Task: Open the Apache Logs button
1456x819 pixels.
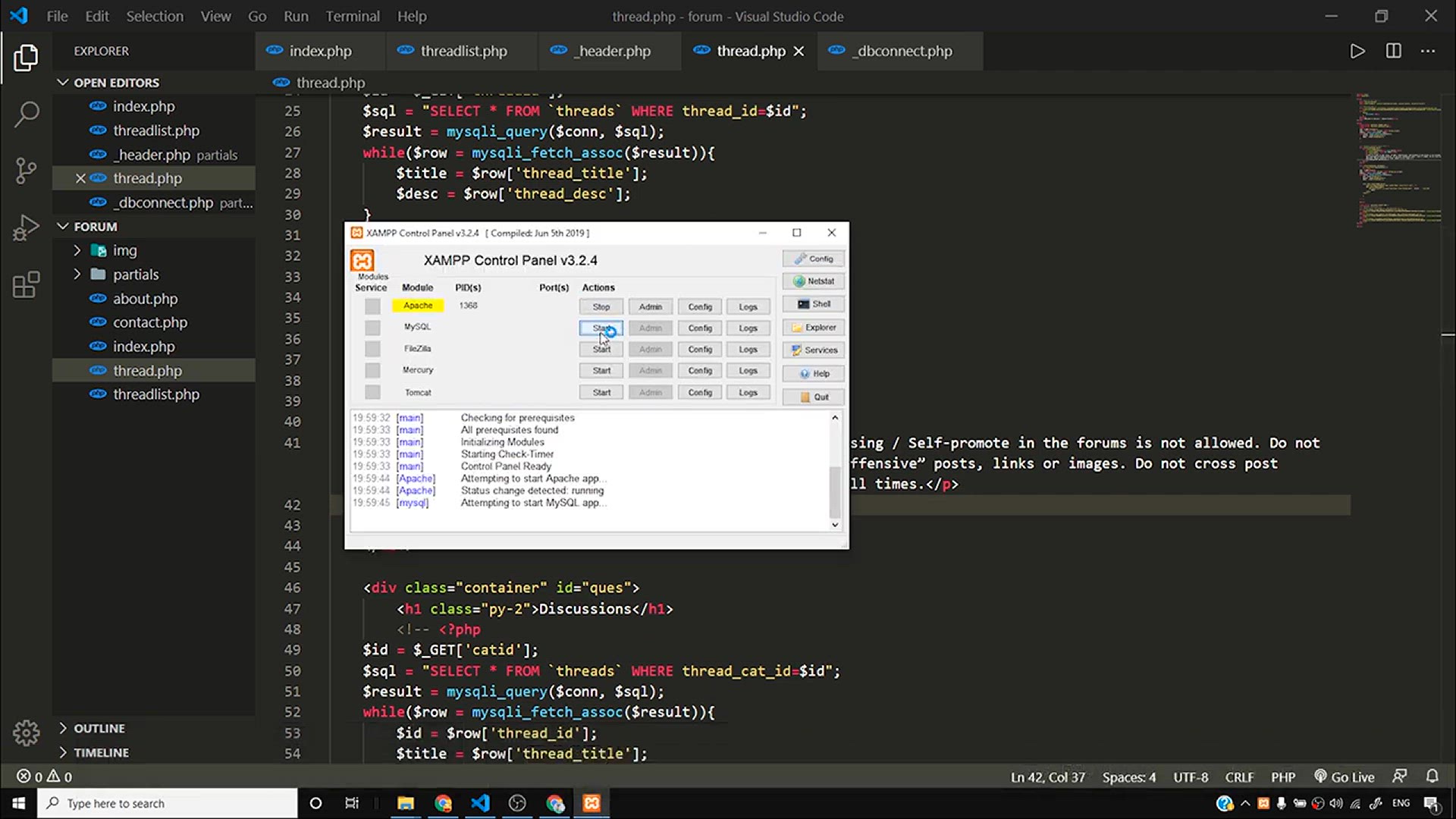Action: pos(748,306)
